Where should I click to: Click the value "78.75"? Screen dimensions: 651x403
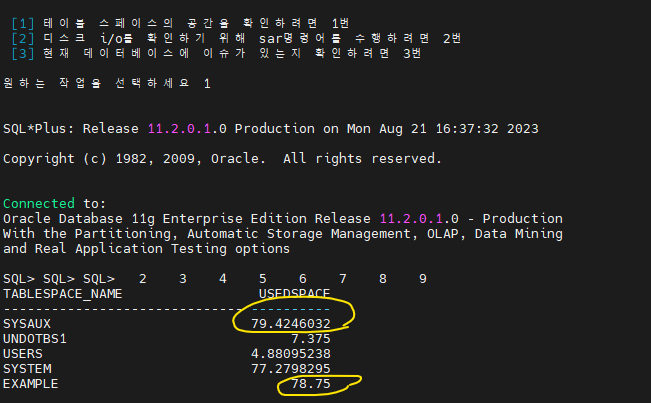coord(311,384)
